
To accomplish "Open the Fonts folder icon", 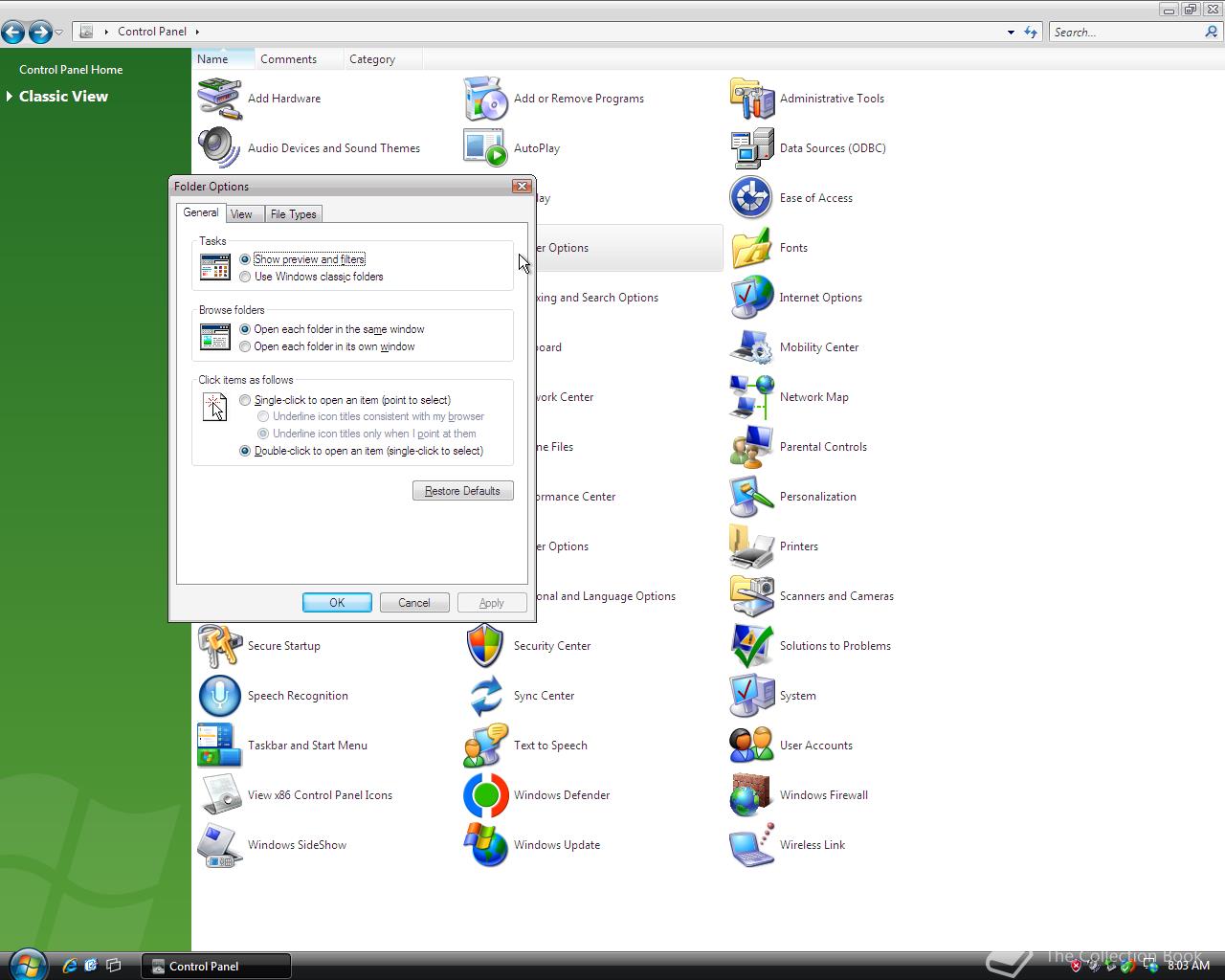I will coord(751,248).
